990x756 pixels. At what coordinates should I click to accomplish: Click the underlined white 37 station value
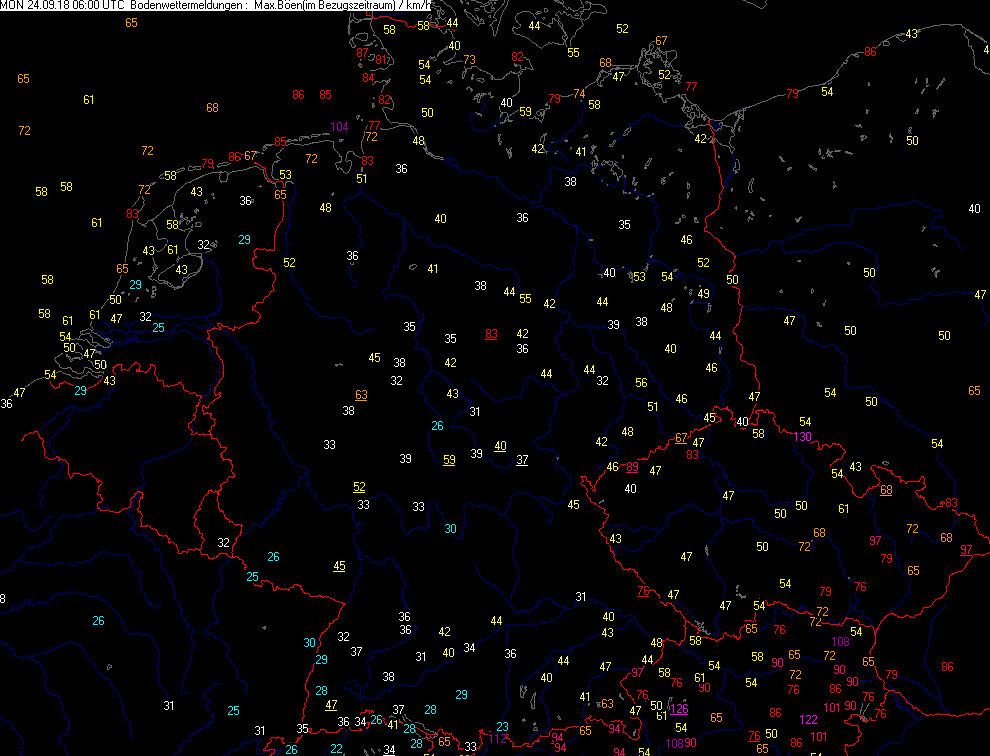pyautogui.click(x=522, y=460)
